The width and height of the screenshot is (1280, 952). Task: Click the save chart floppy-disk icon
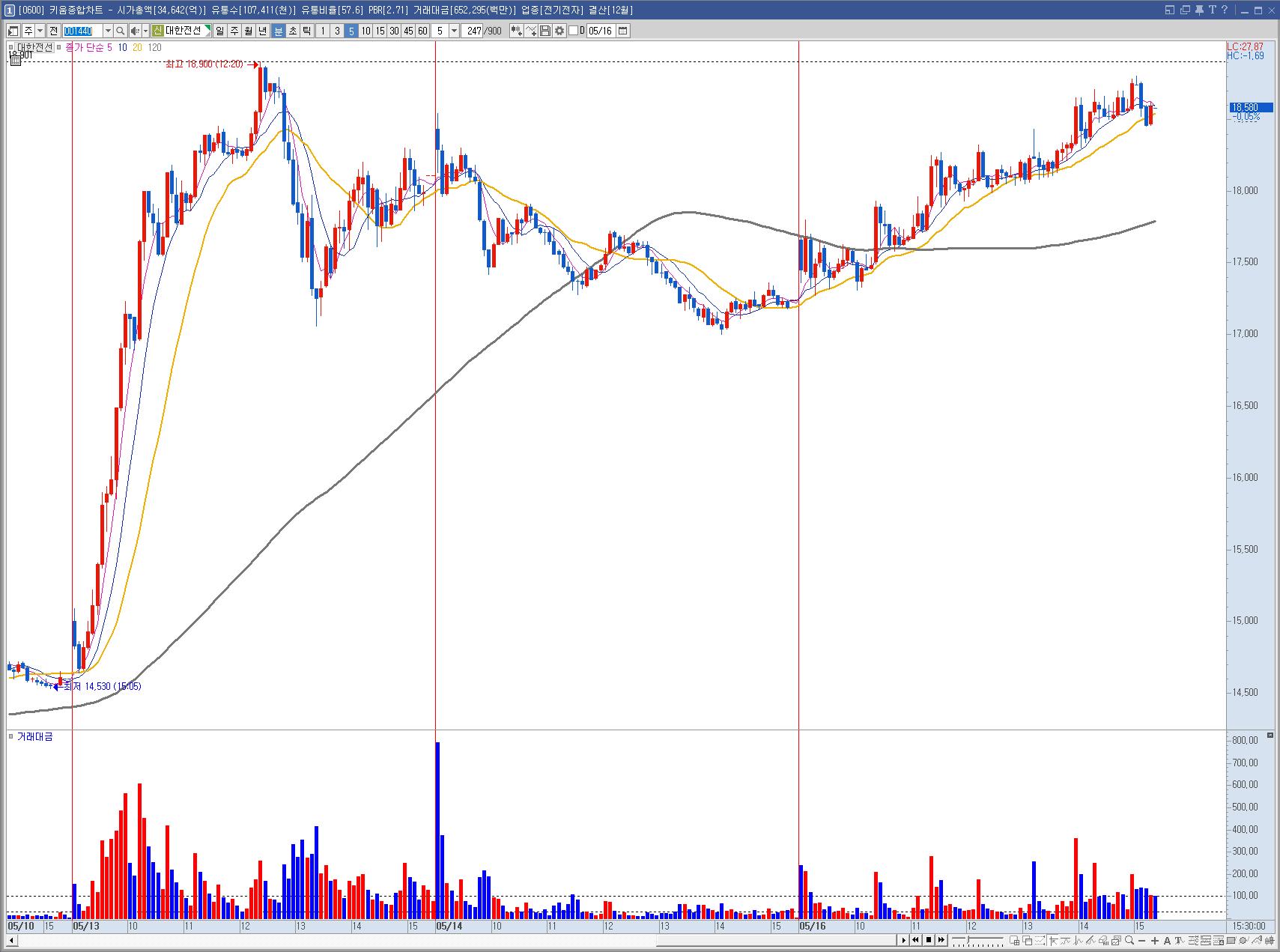(545, 31)
